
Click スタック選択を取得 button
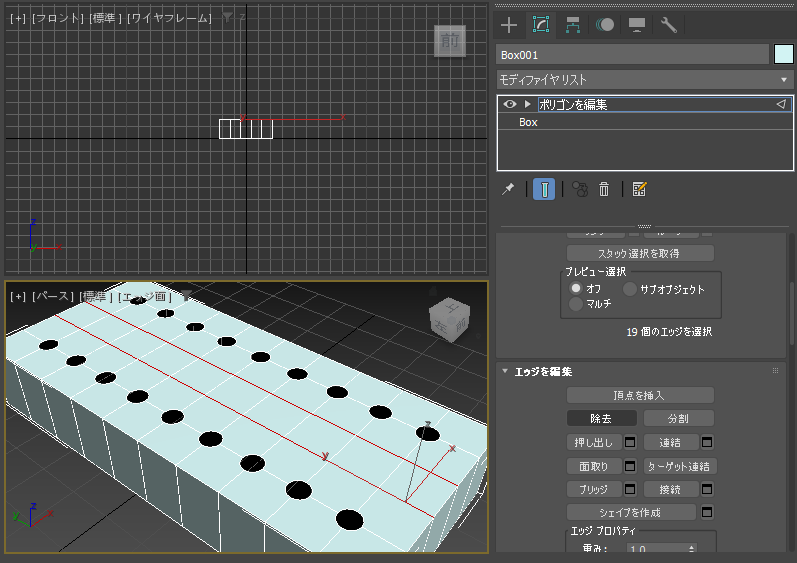click(640, 253)
